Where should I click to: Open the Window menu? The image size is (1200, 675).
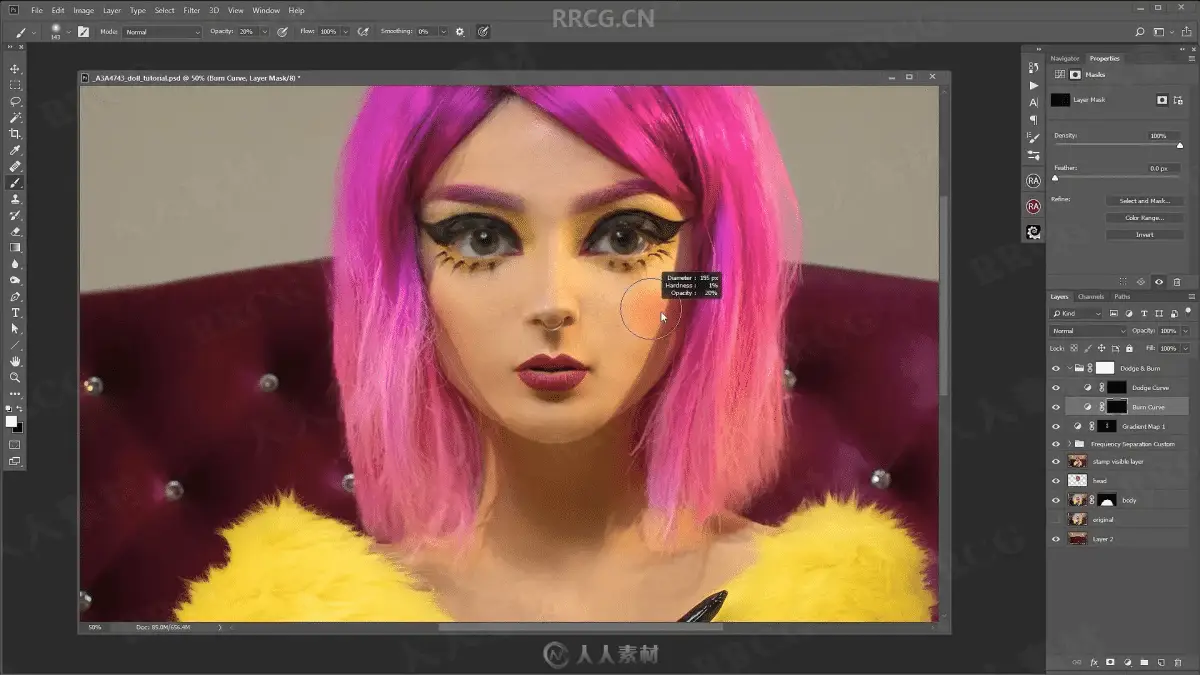(266, 10)
